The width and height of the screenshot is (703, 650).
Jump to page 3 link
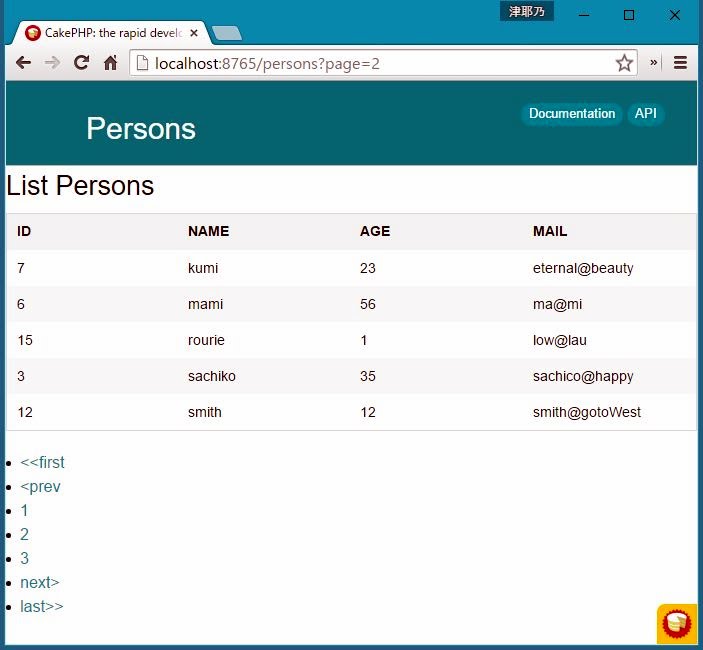[25, 559]
